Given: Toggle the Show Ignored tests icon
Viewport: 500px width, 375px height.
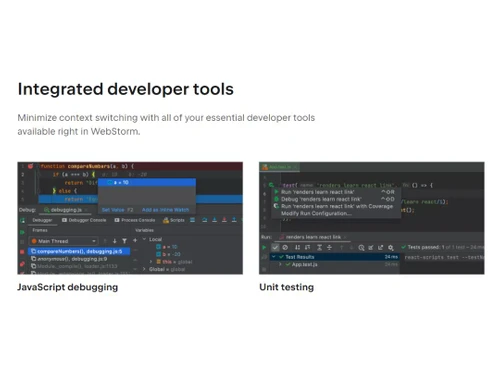Looking at the screenshot, I should click(x=285, y=247).
